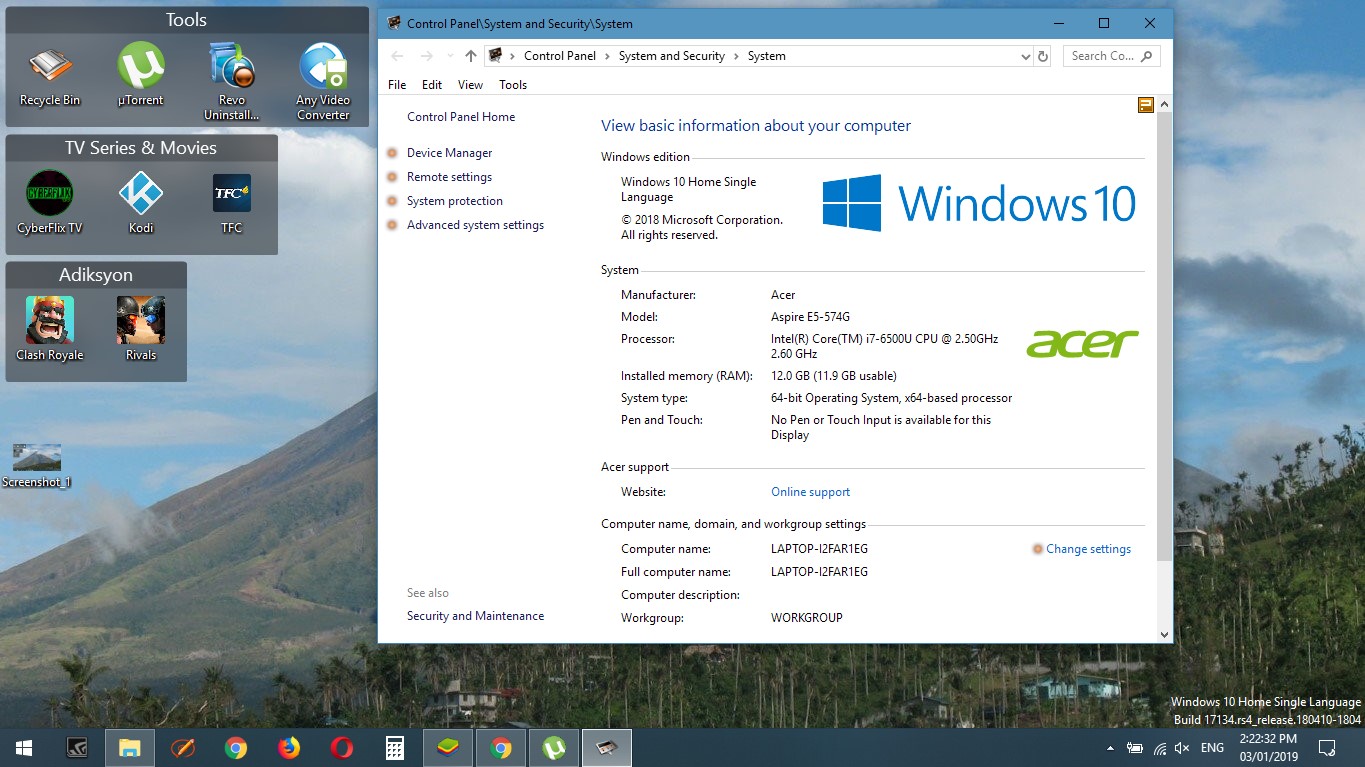
Task: Click the Workgroup value WORKGROUP
Action: [x=807, y=618]
